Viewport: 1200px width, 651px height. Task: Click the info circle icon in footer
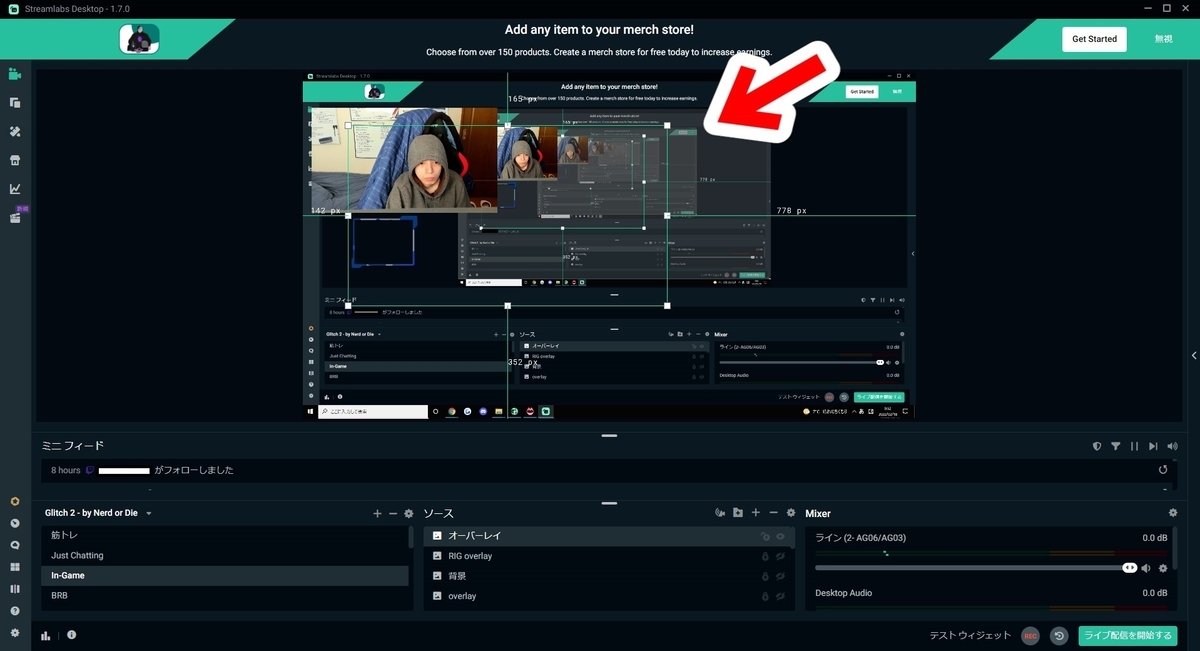pyautogui.click(x=71, y=635)
